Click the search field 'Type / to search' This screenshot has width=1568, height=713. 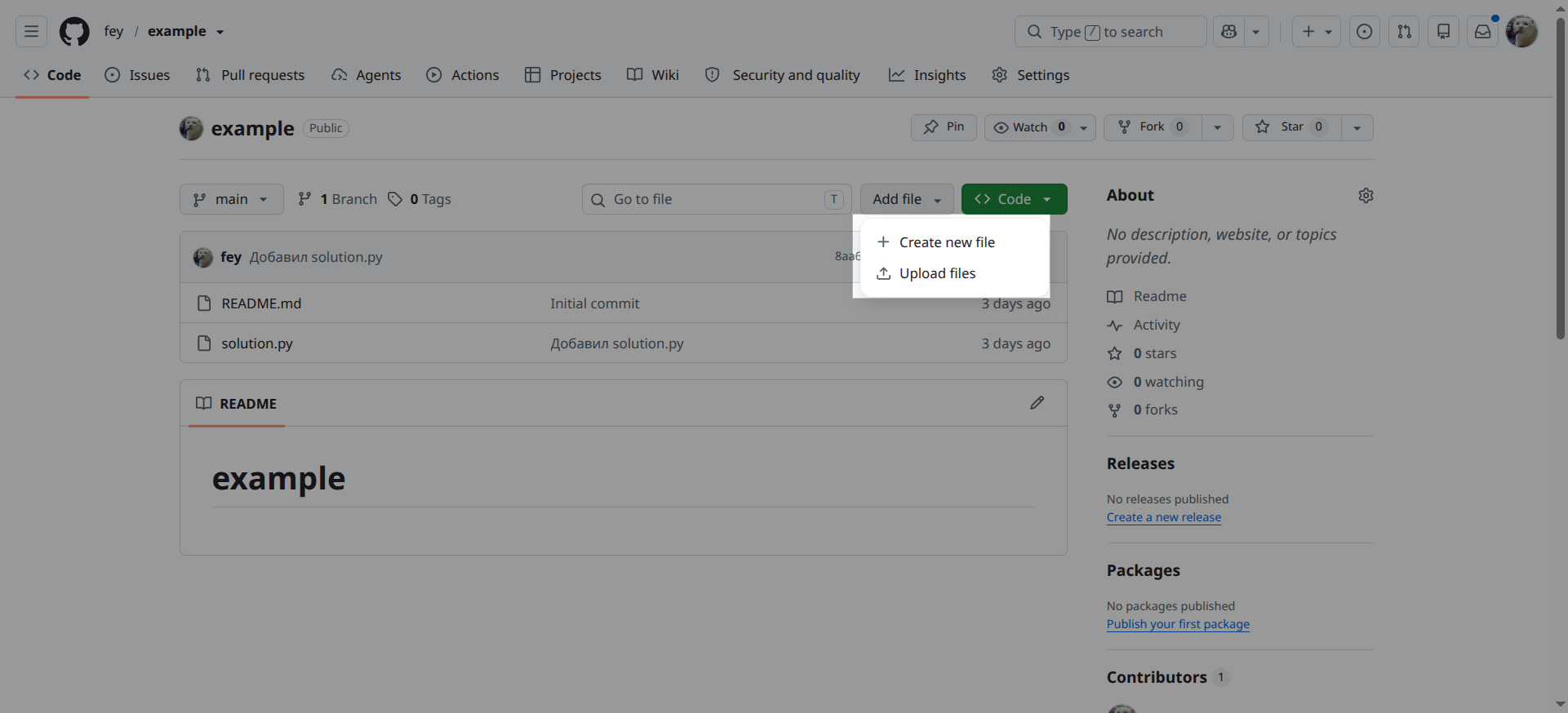1110,32
